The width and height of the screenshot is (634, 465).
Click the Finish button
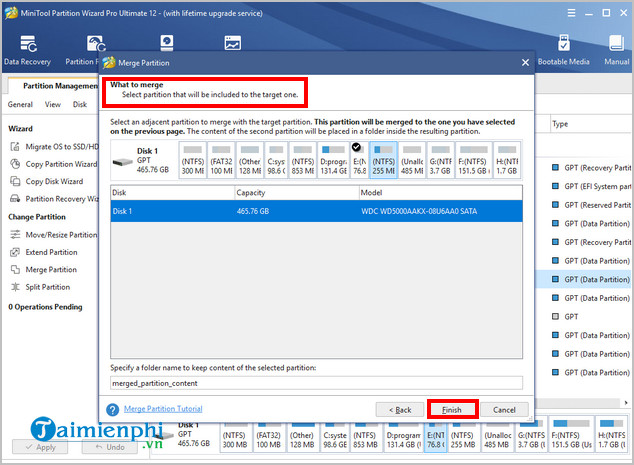click(x=452, y=410)
